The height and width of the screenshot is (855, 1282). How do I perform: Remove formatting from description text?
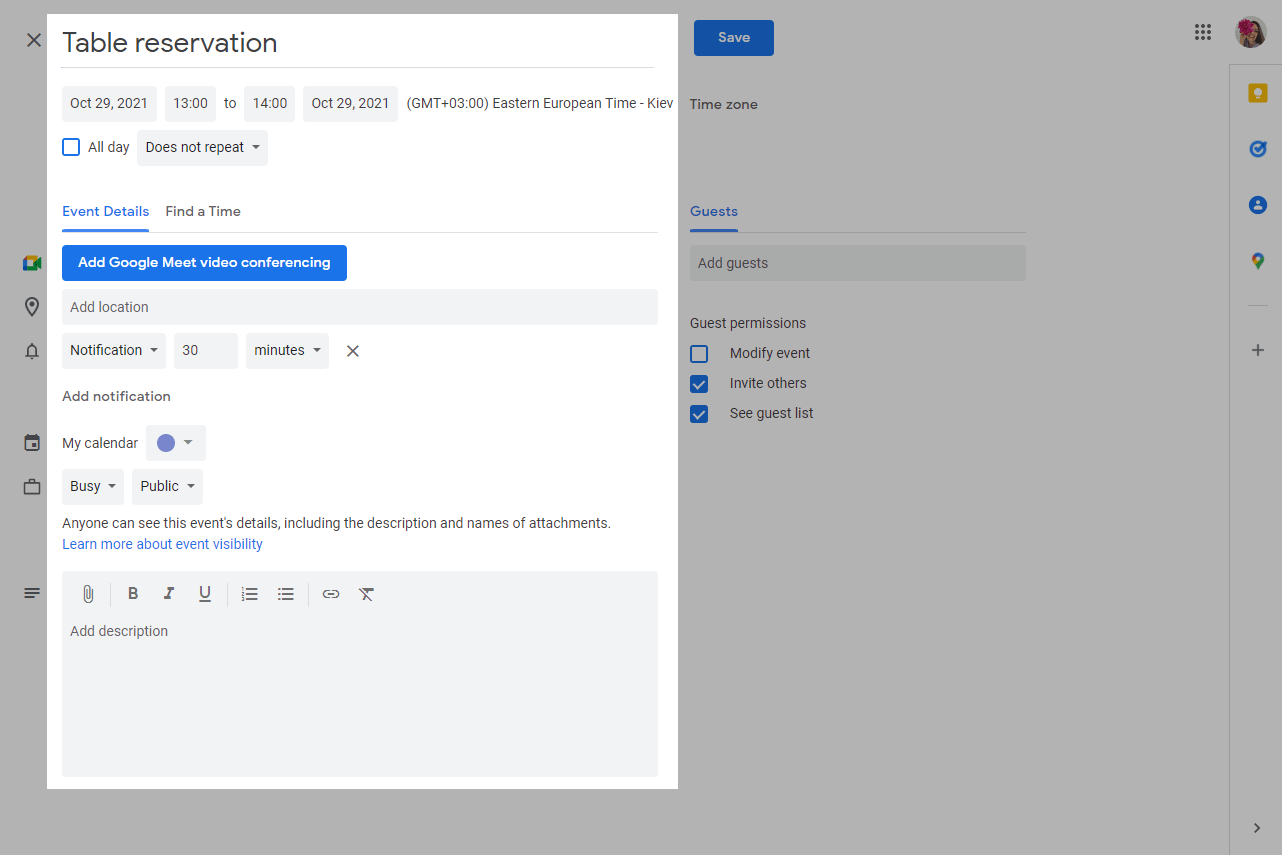(367, 594)
